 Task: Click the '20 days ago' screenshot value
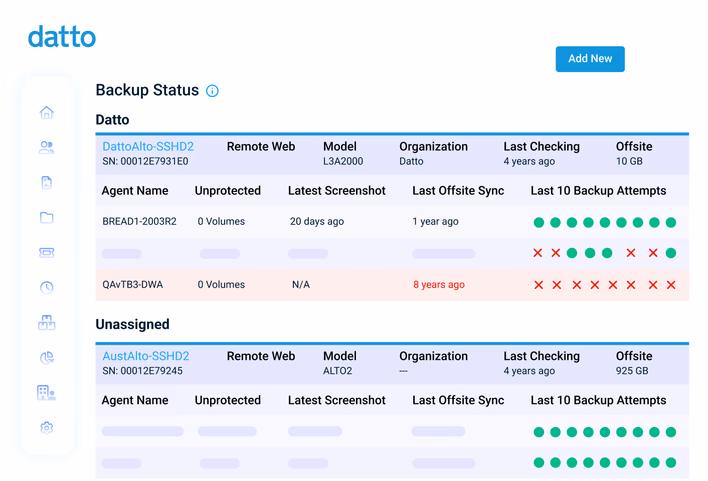[x=317, y=221]
